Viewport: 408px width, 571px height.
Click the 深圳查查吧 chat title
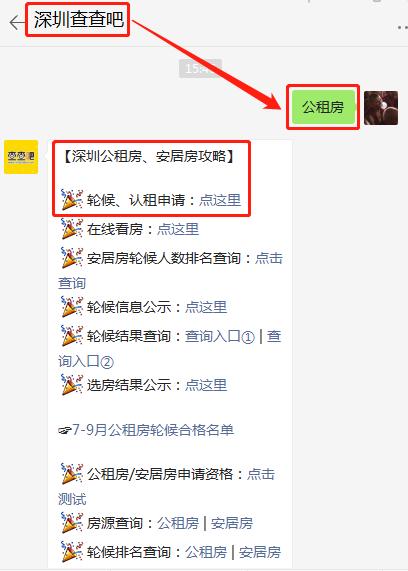(79, 20)
